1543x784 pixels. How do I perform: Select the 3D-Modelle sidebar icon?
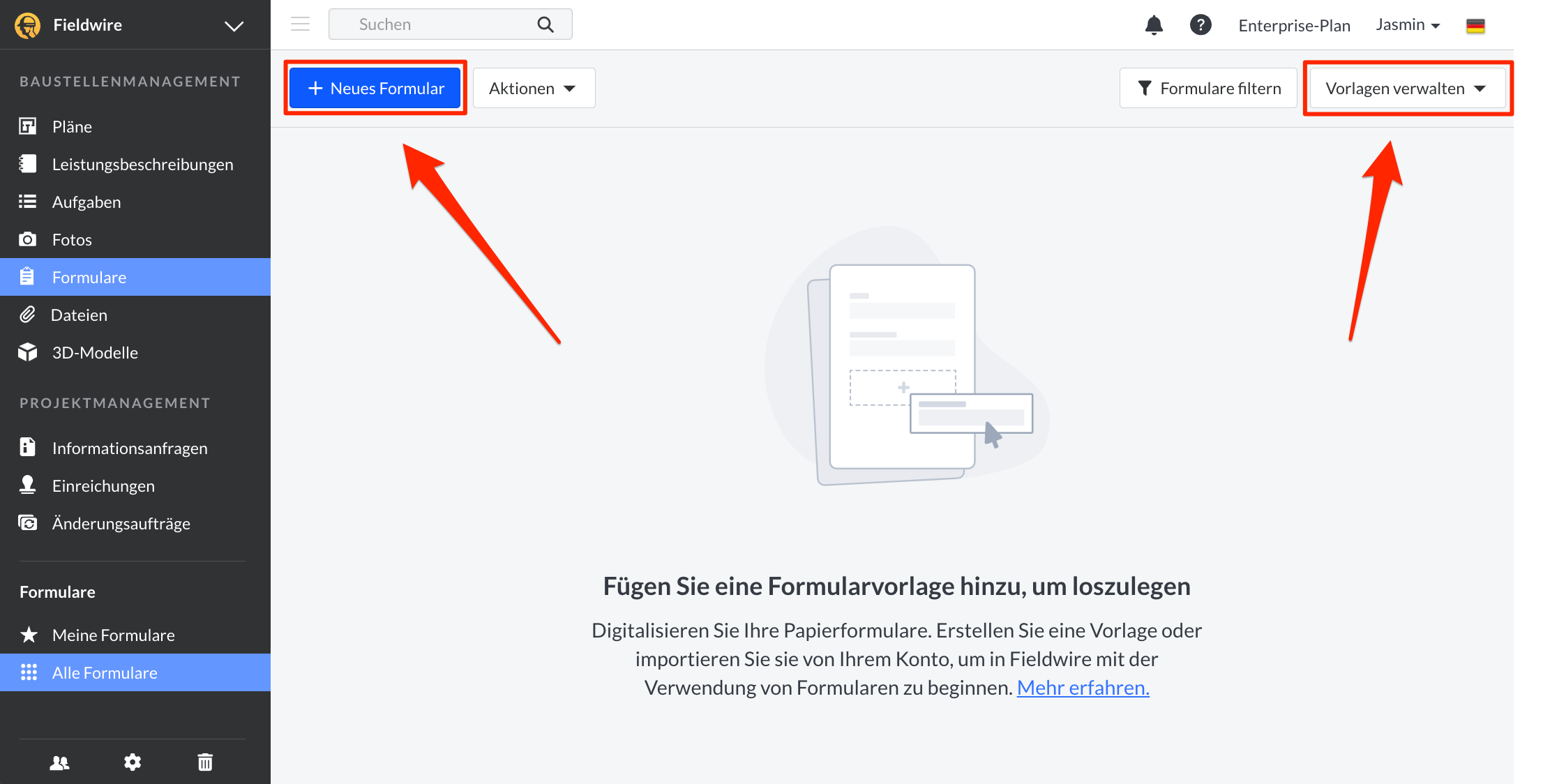click(x=94, y=352)
